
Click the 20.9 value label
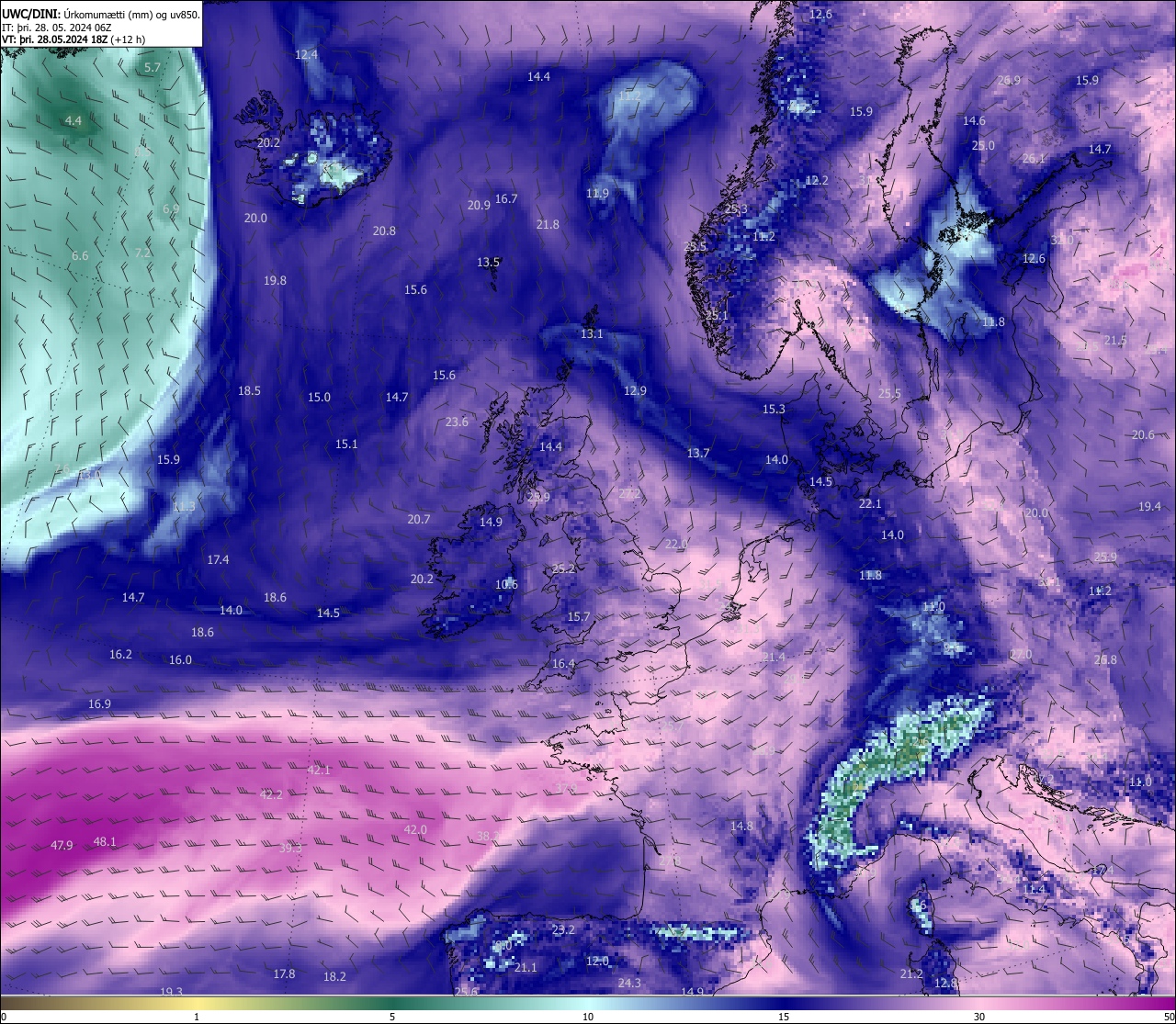point(479,206)
